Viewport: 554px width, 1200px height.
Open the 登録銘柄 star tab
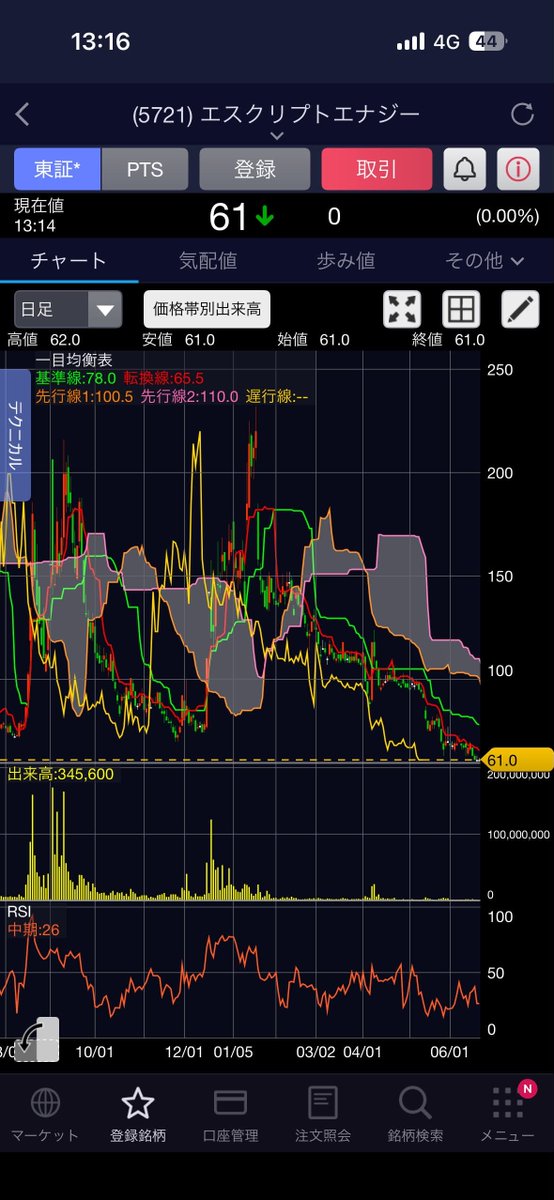(138, 1115)
